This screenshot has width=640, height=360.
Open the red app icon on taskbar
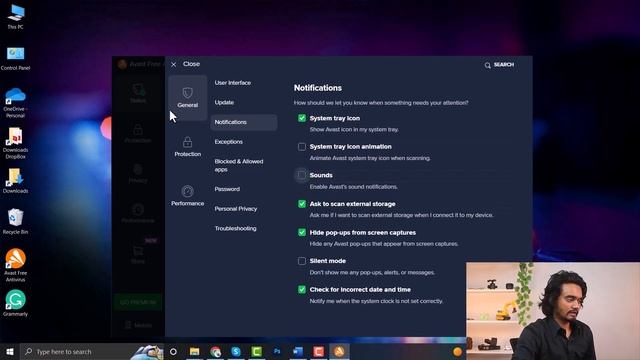(x=319, y=352)
